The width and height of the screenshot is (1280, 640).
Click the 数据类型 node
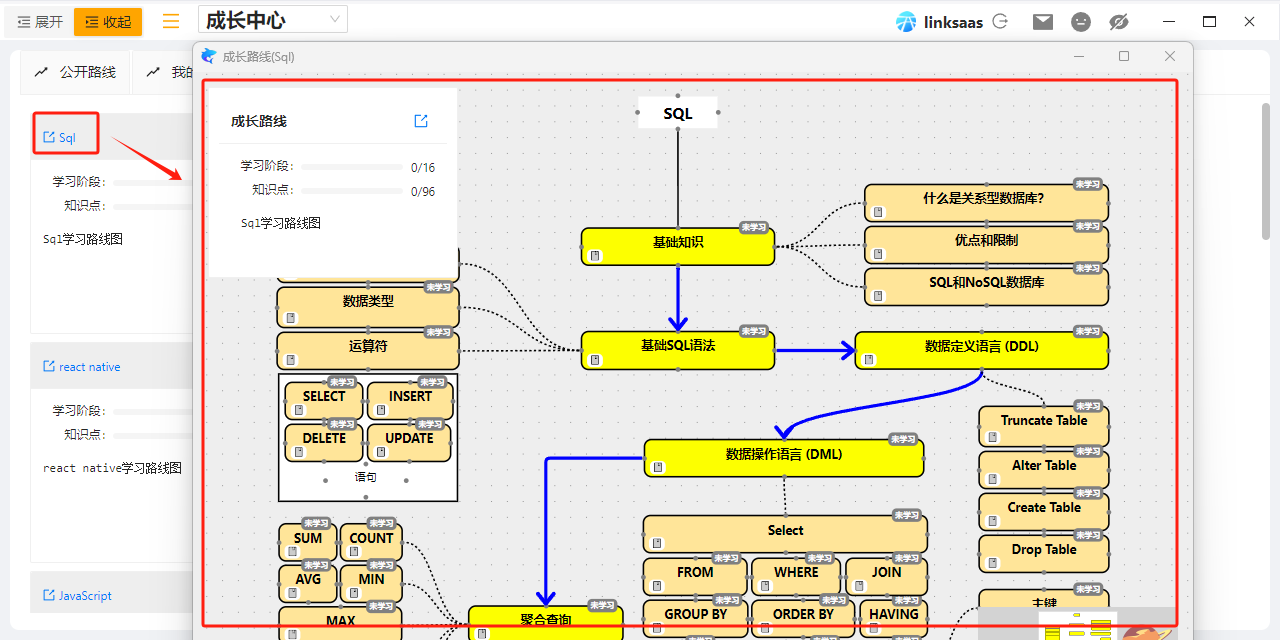(x=368, y=308)
